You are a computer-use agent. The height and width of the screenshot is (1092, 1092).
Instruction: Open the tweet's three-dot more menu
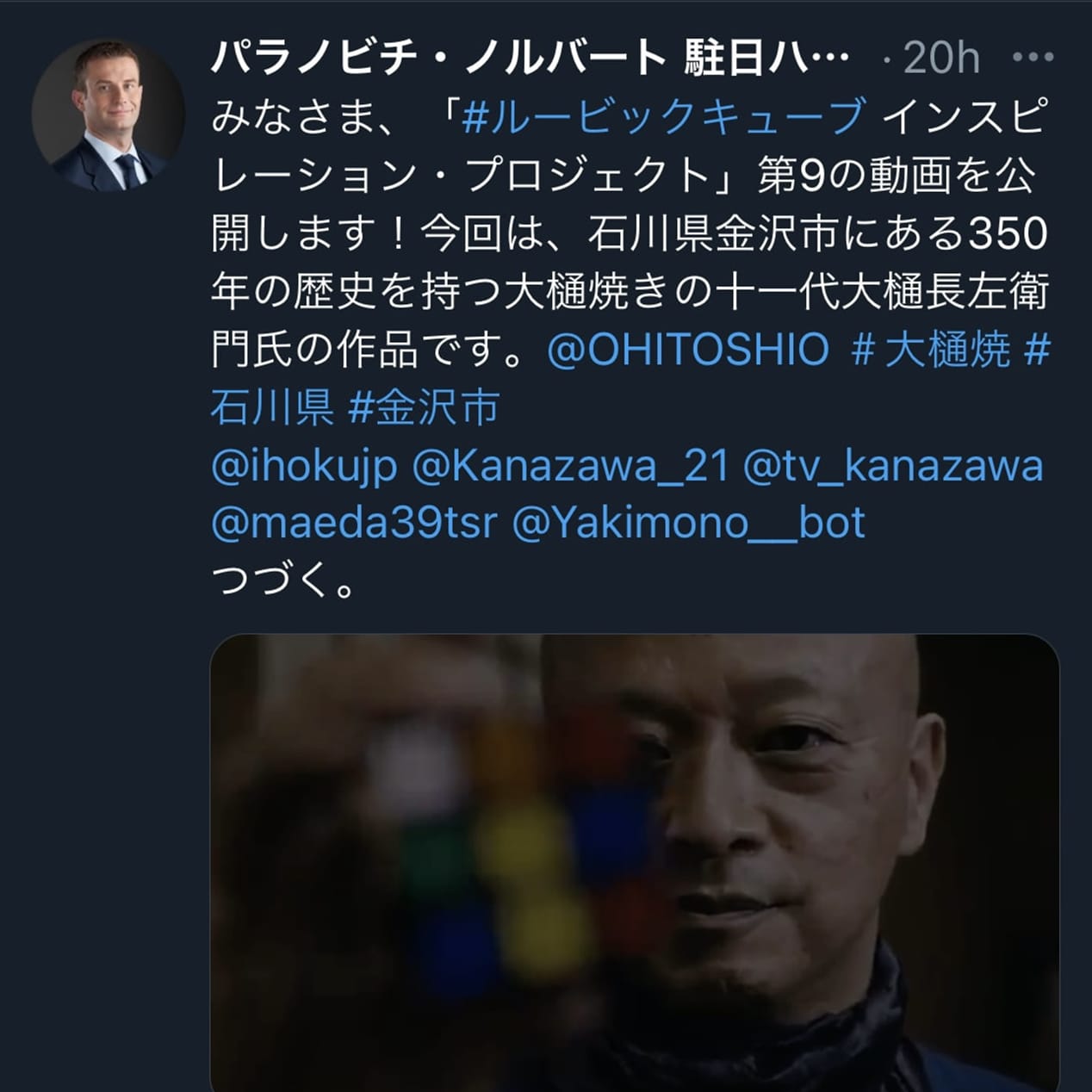pyautogui.click(x=1033, y=59)
